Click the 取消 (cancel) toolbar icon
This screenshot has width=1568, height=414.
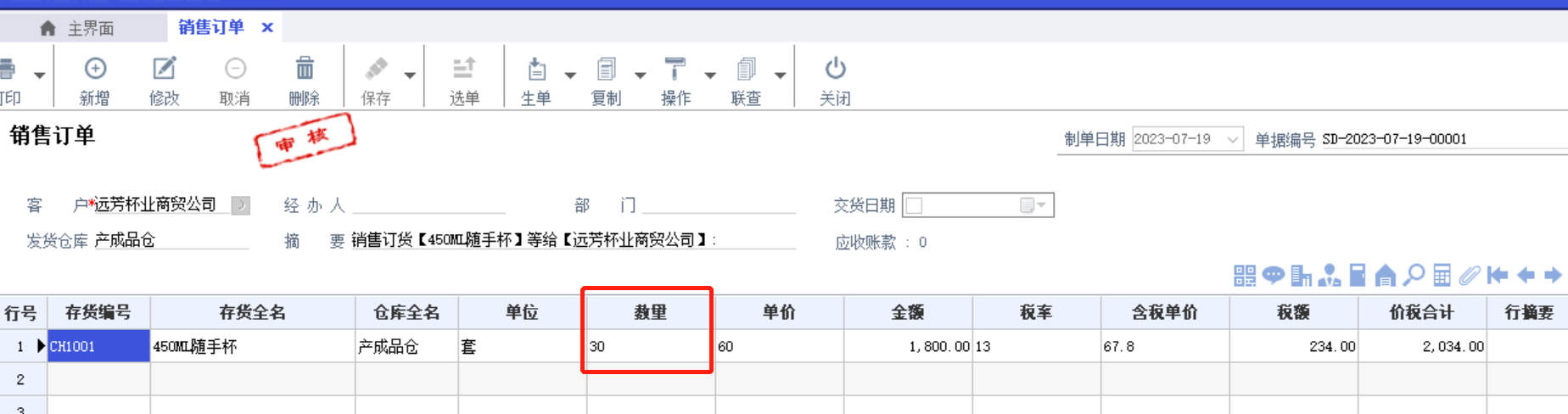[235, 68]
